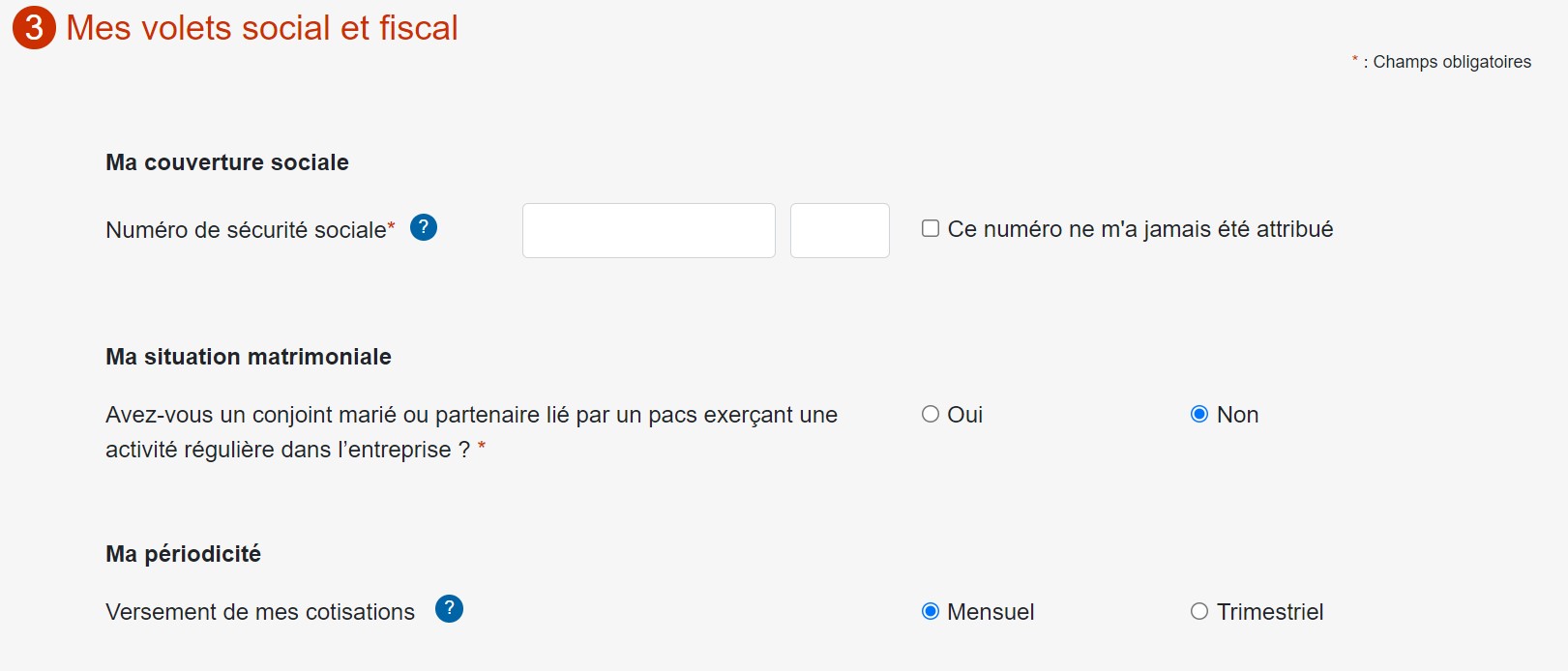Screen dimensions: 1568x671
Task: Open help icon for Versement de mes cotisations
Action: click(449, 609)
